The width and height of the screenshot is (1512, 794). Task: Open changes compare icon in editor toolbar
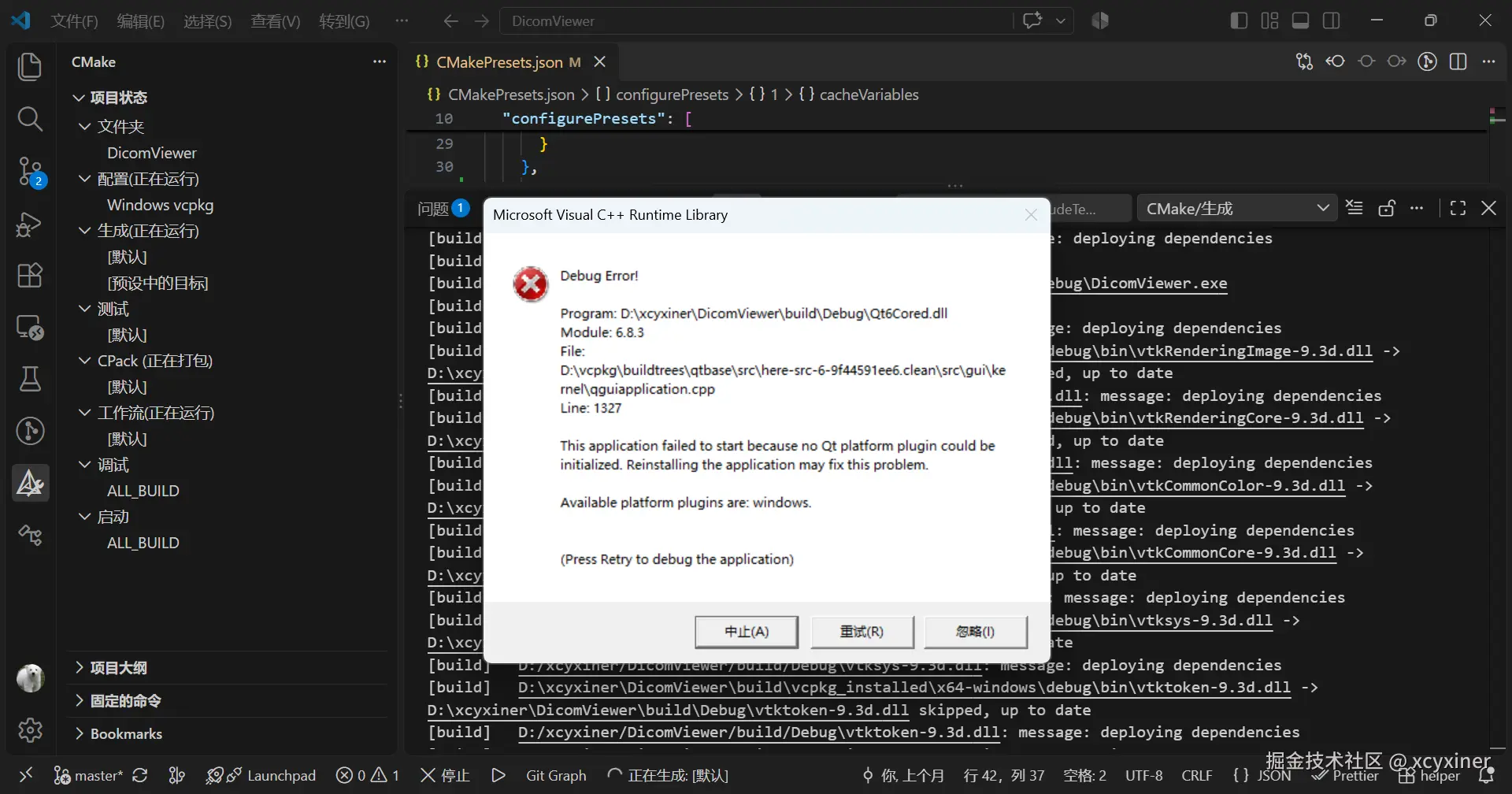[x=1304, y=61]
